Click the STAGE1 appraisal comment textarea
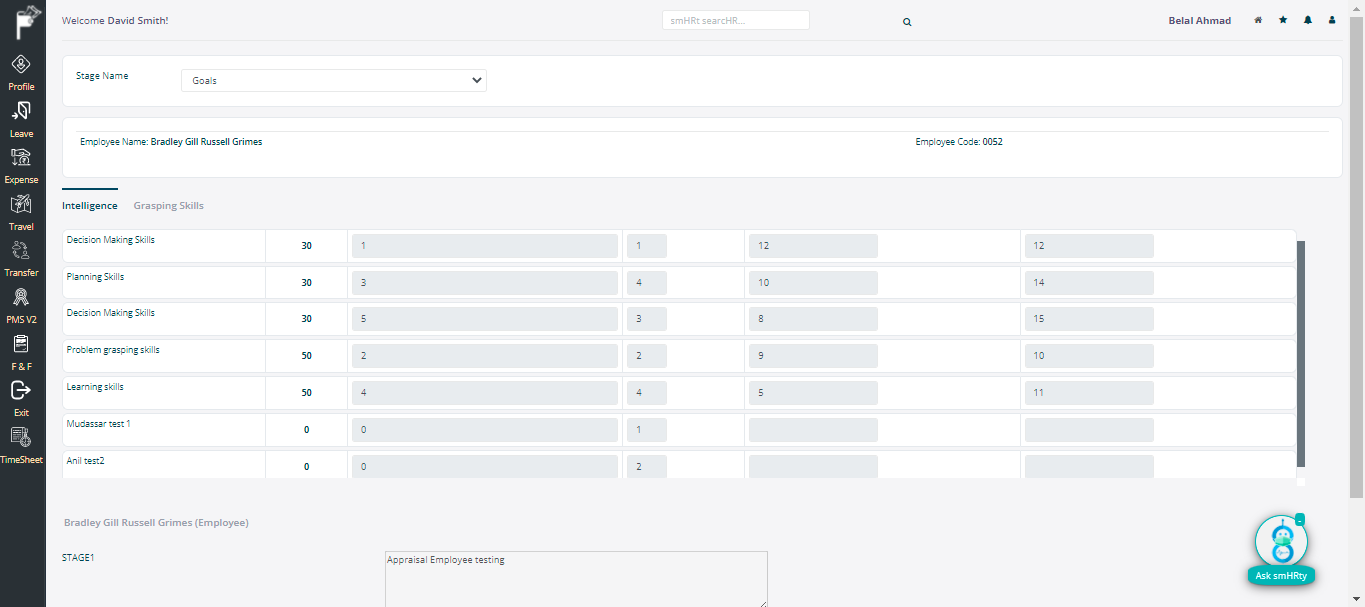This screenshot has width=1365, height=607. [576, 578]
